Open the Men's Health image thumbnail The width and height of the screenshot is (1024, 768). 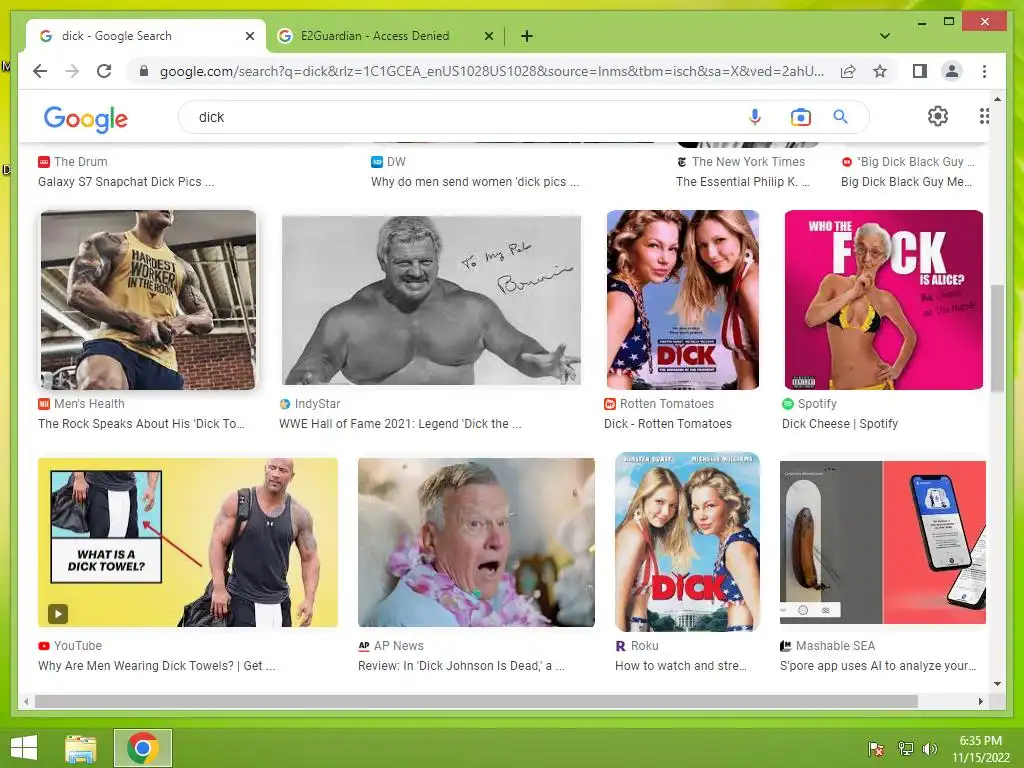pos(148,300)
